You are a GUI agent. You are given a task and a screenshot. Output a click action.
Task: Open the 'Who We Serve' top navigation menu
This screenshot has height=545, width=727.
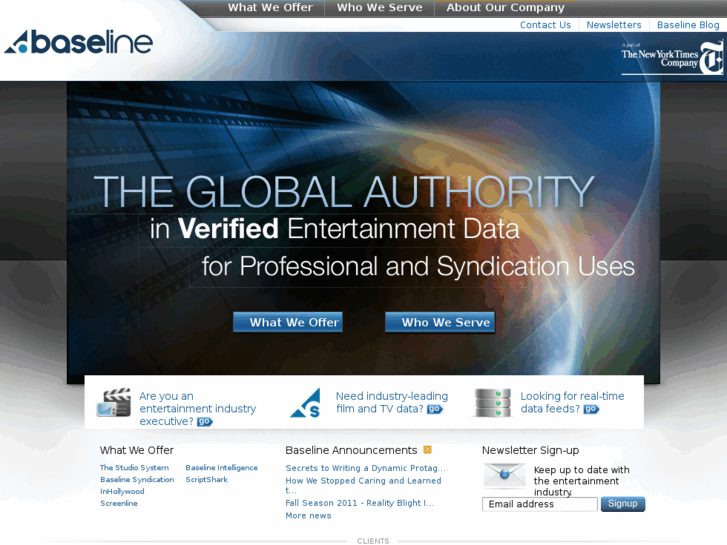tap(380, 7)
